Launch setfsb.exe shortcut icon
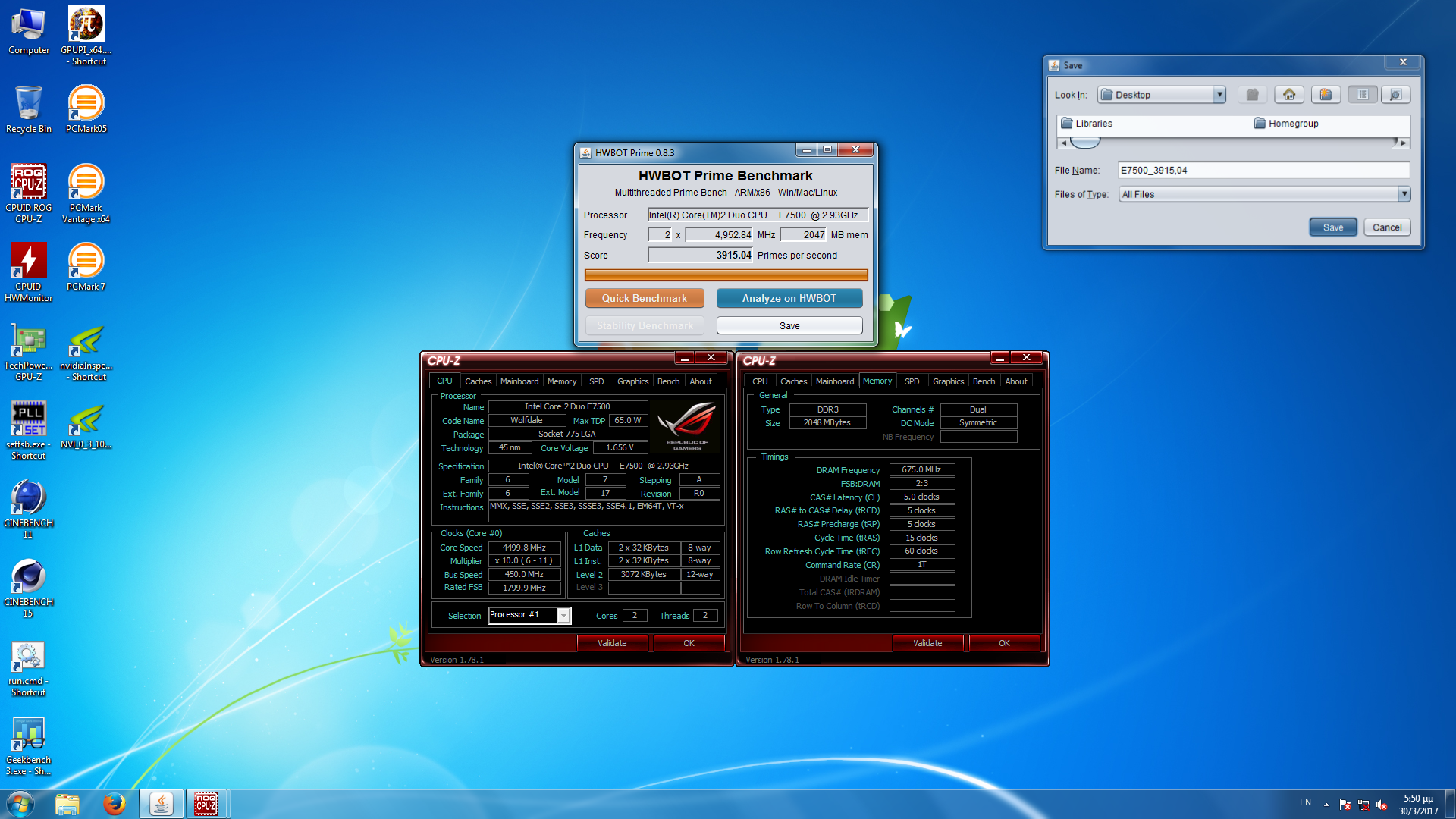The height and width of the screenshot is (819, 1456). (29, 430)
